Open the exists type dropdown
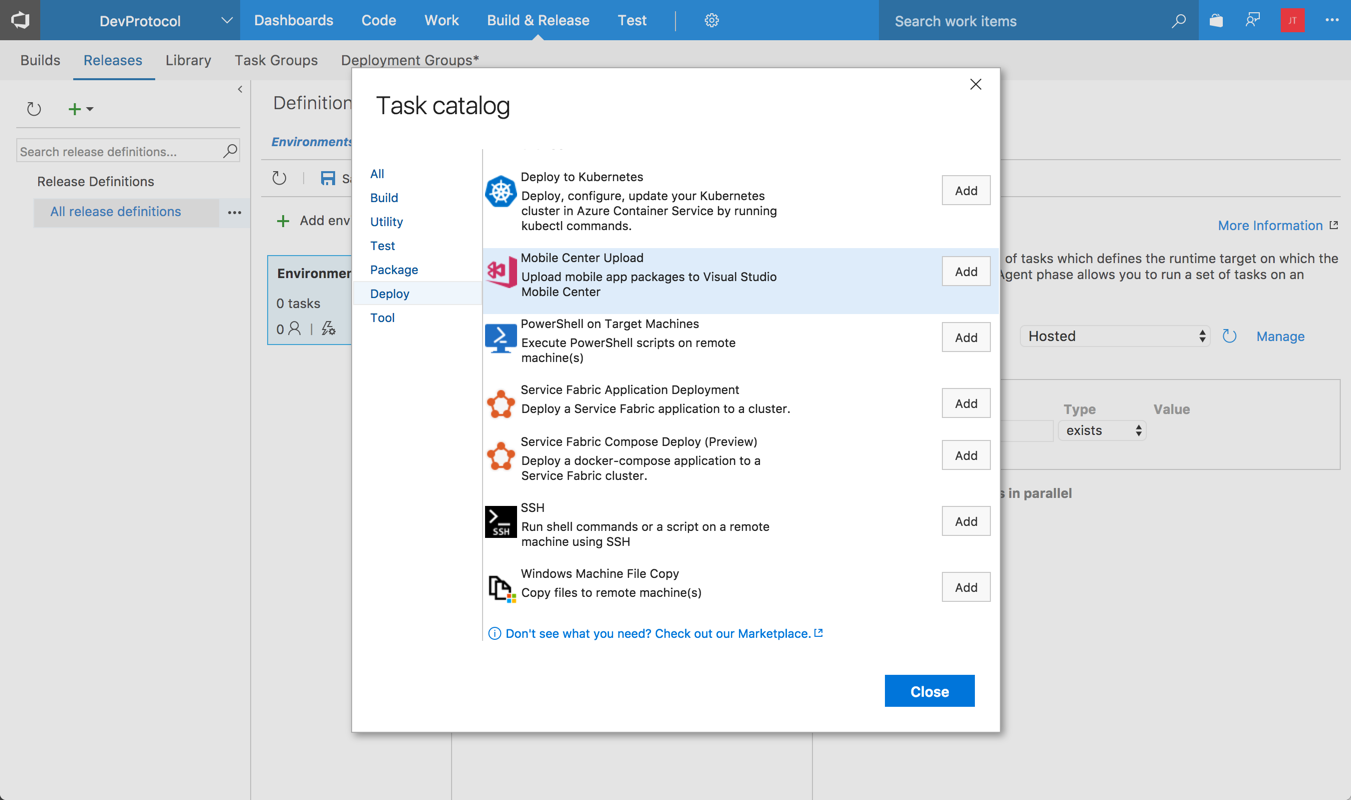1351x800 pixels. (1101, 430)
